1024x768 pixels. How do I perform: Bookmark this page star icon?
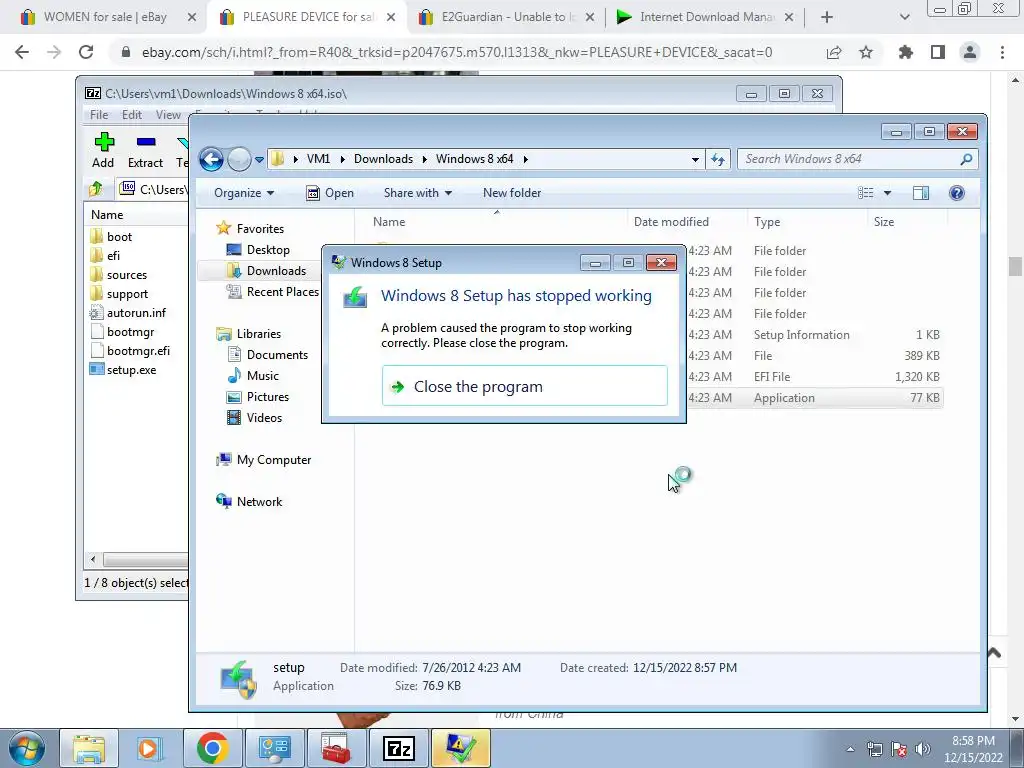[866, 52]
